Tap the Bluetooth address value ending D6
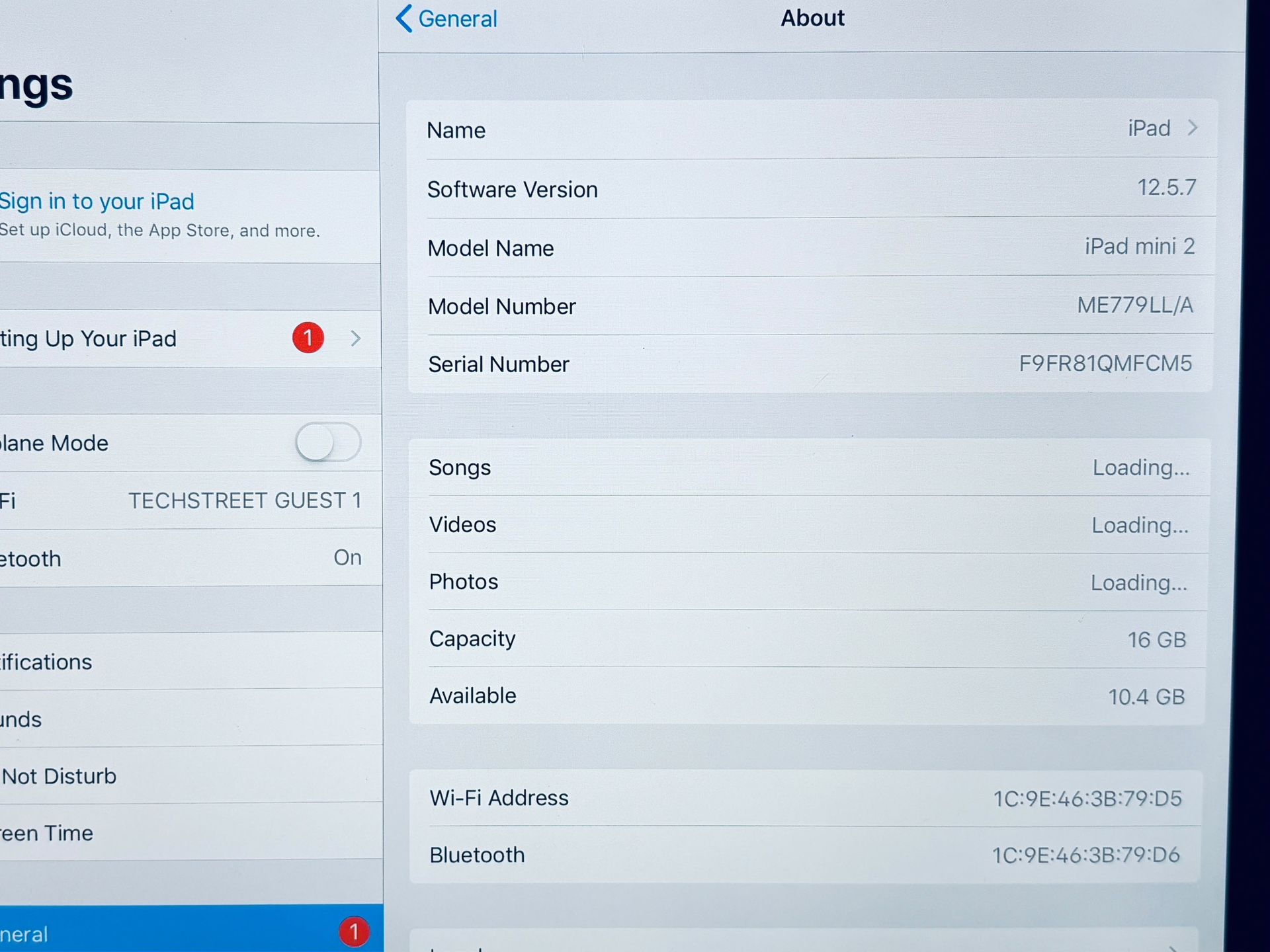 click(1086, 855)
